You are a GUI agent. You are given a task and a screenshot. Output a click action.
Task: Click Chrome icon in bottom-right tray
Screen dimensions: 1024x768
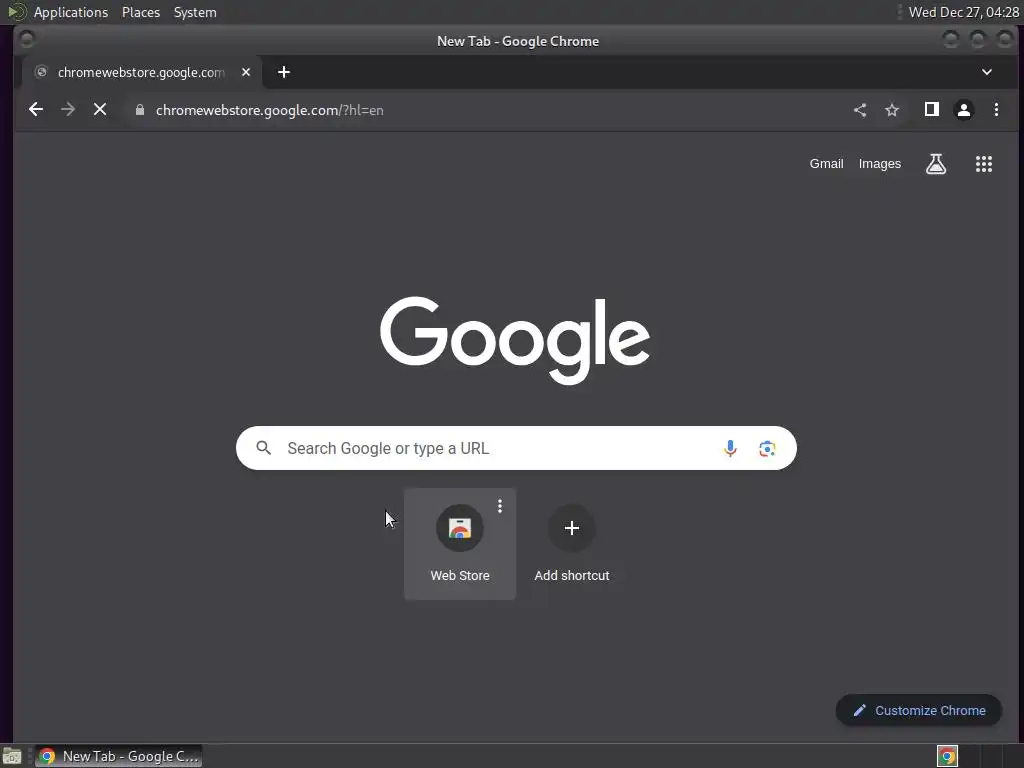[947, 756]
